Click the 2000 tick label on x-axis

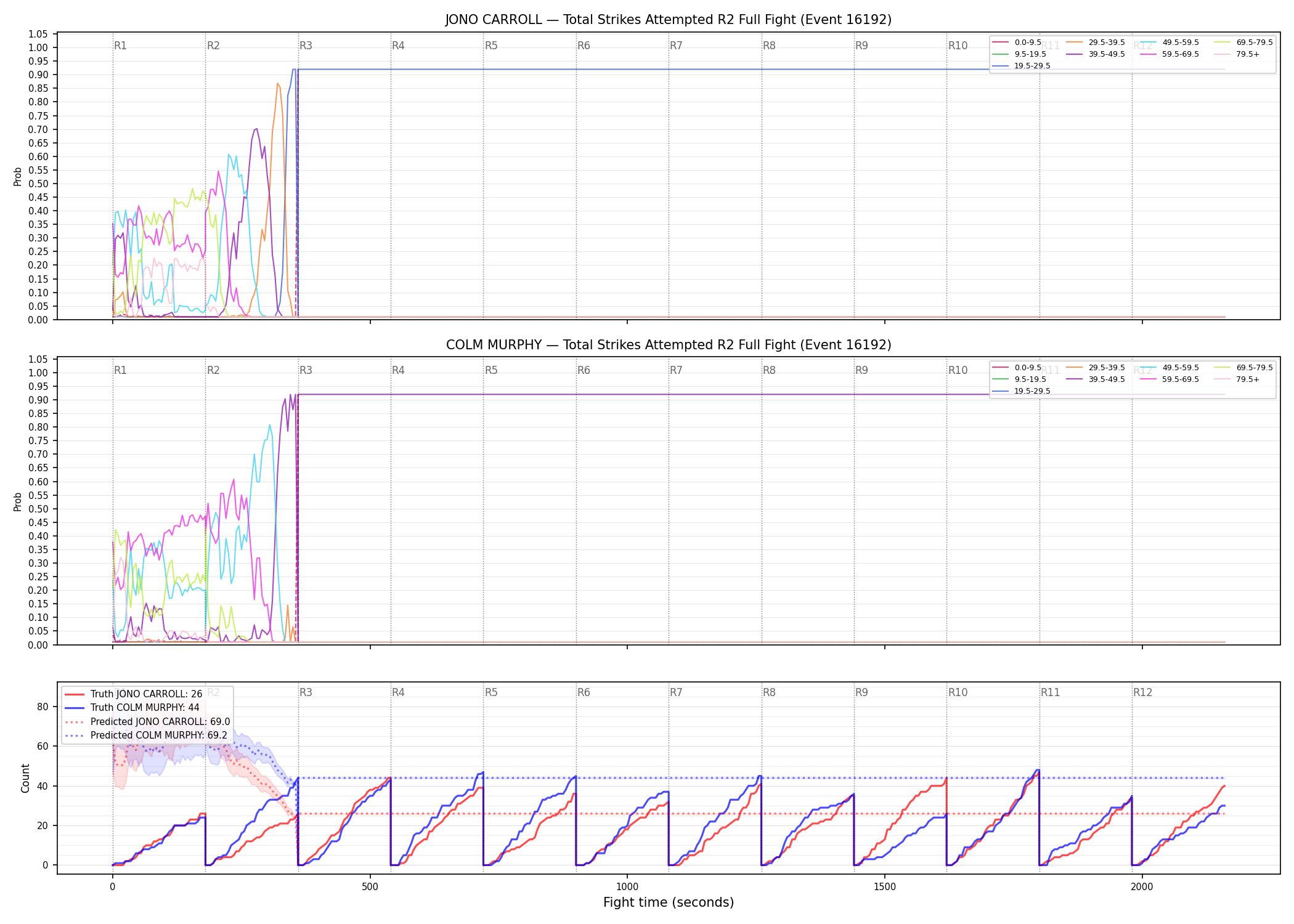tap(1142, 887)
